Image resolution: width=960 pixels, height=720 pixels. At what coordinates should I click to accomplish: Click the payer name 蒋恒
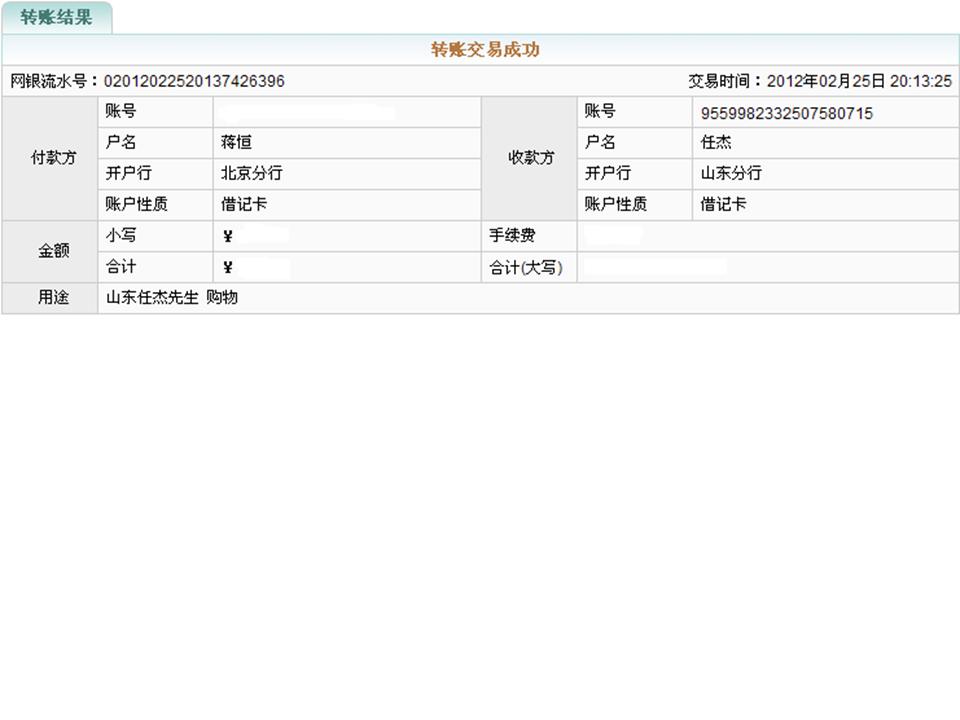click(237, 143)
